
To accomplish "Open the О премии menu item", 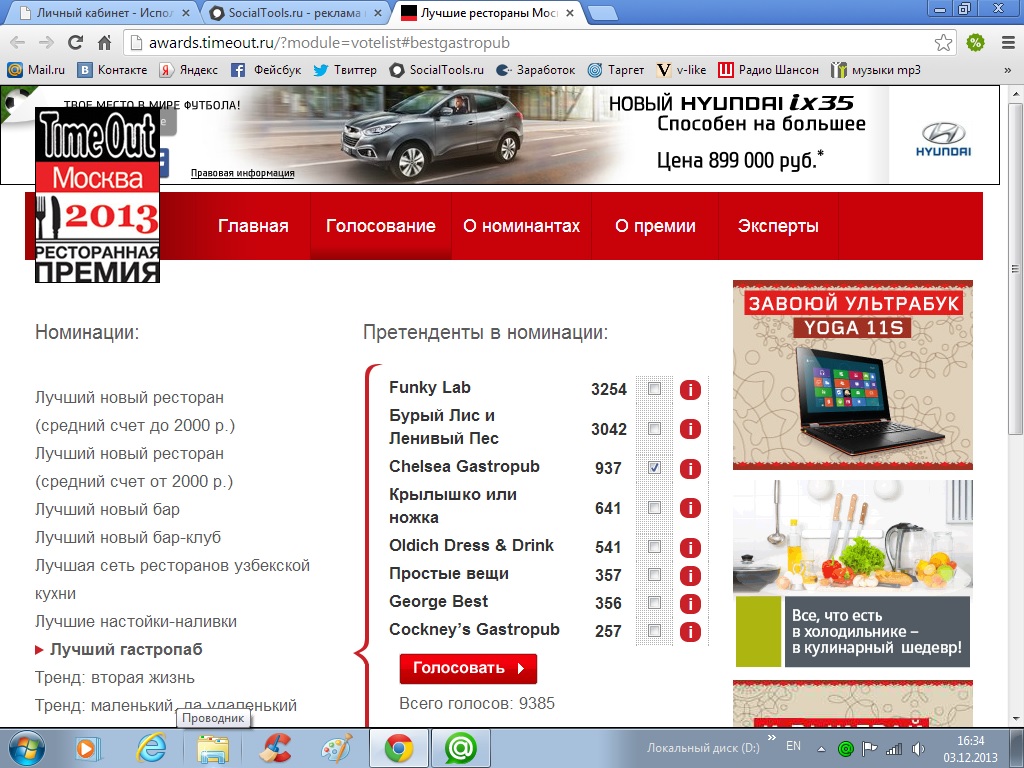I will click(x=655, y=226).
